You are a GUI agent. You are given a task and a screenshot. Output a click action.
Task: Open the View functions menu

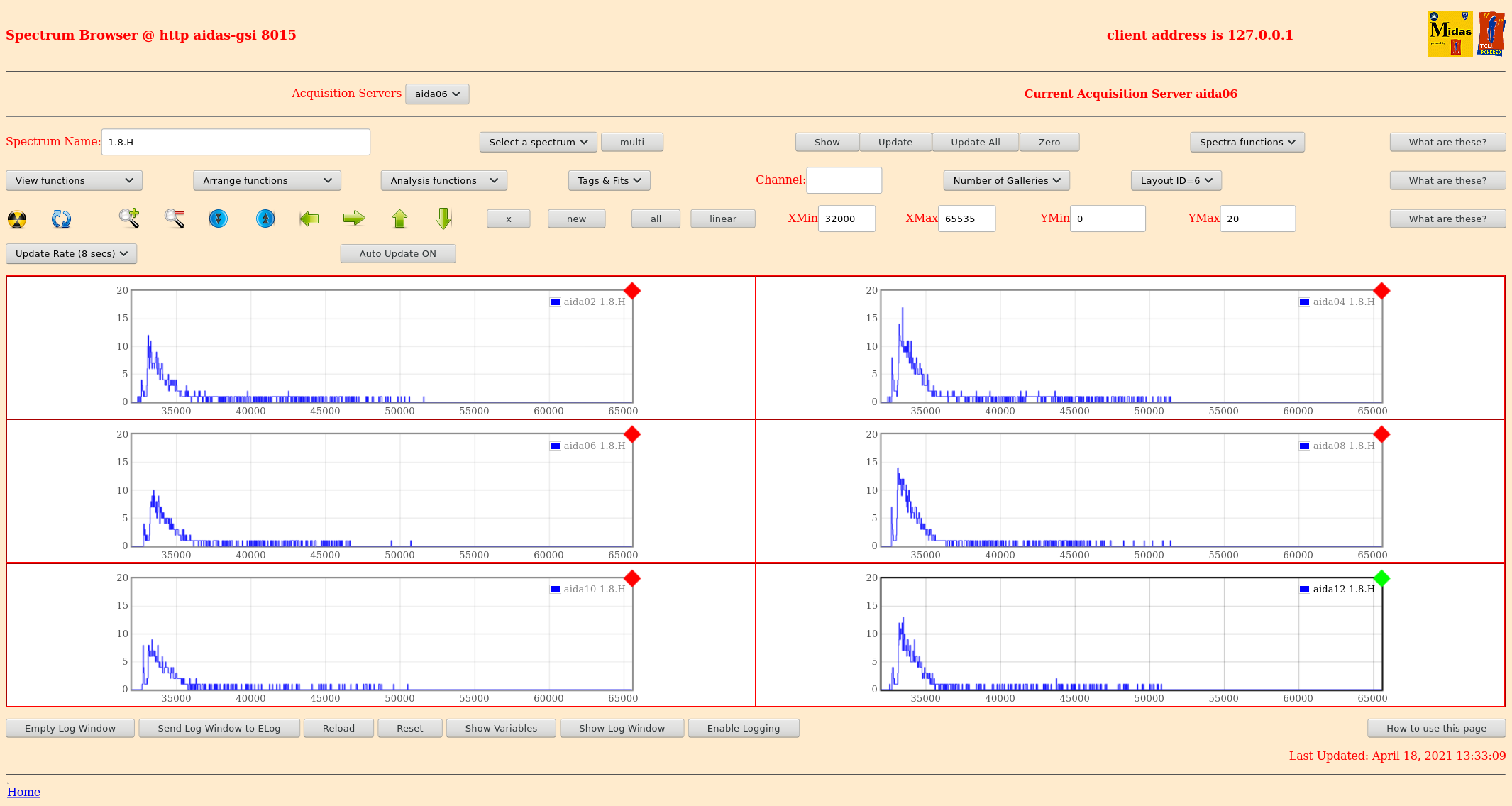tap(74, 180)
